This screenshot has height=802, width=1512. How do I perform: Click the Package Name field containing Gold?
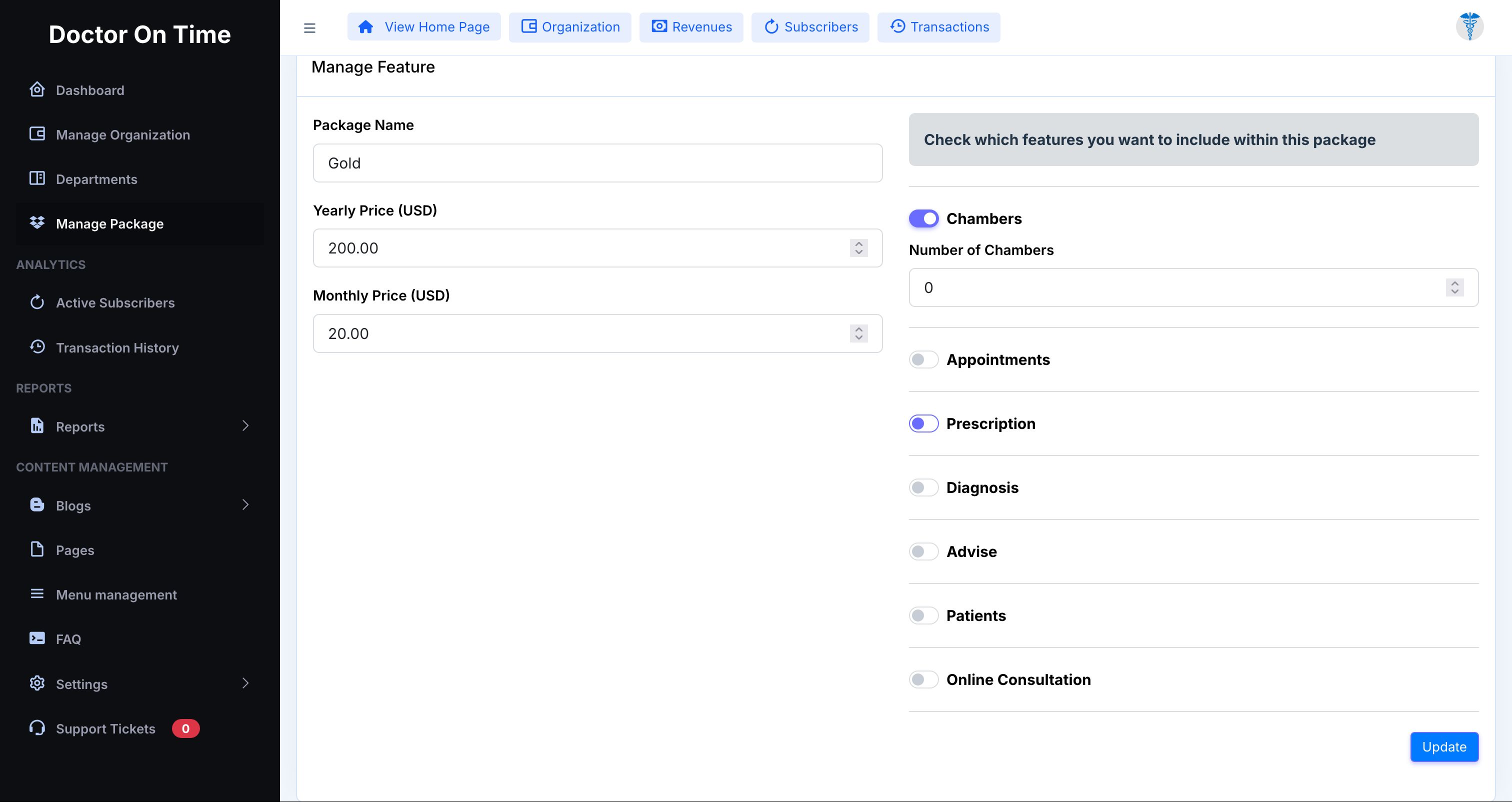pos(597,163)
